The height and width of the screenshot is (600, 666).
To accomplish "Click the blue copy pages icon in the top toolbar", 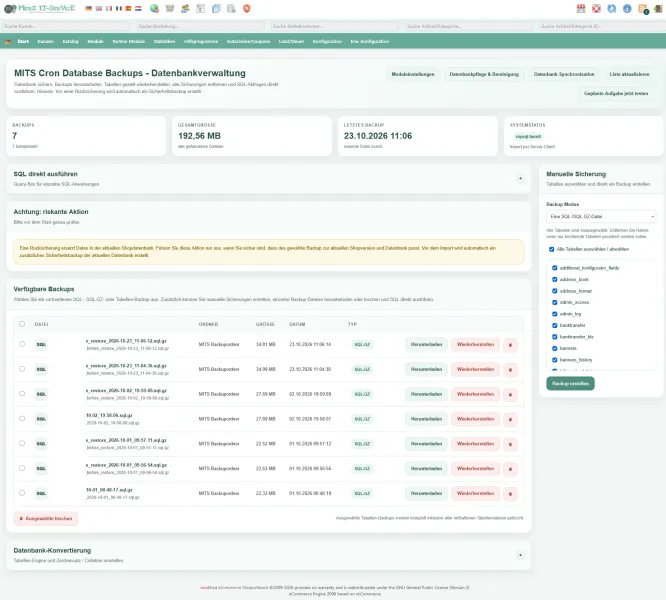I will point(216,8).
